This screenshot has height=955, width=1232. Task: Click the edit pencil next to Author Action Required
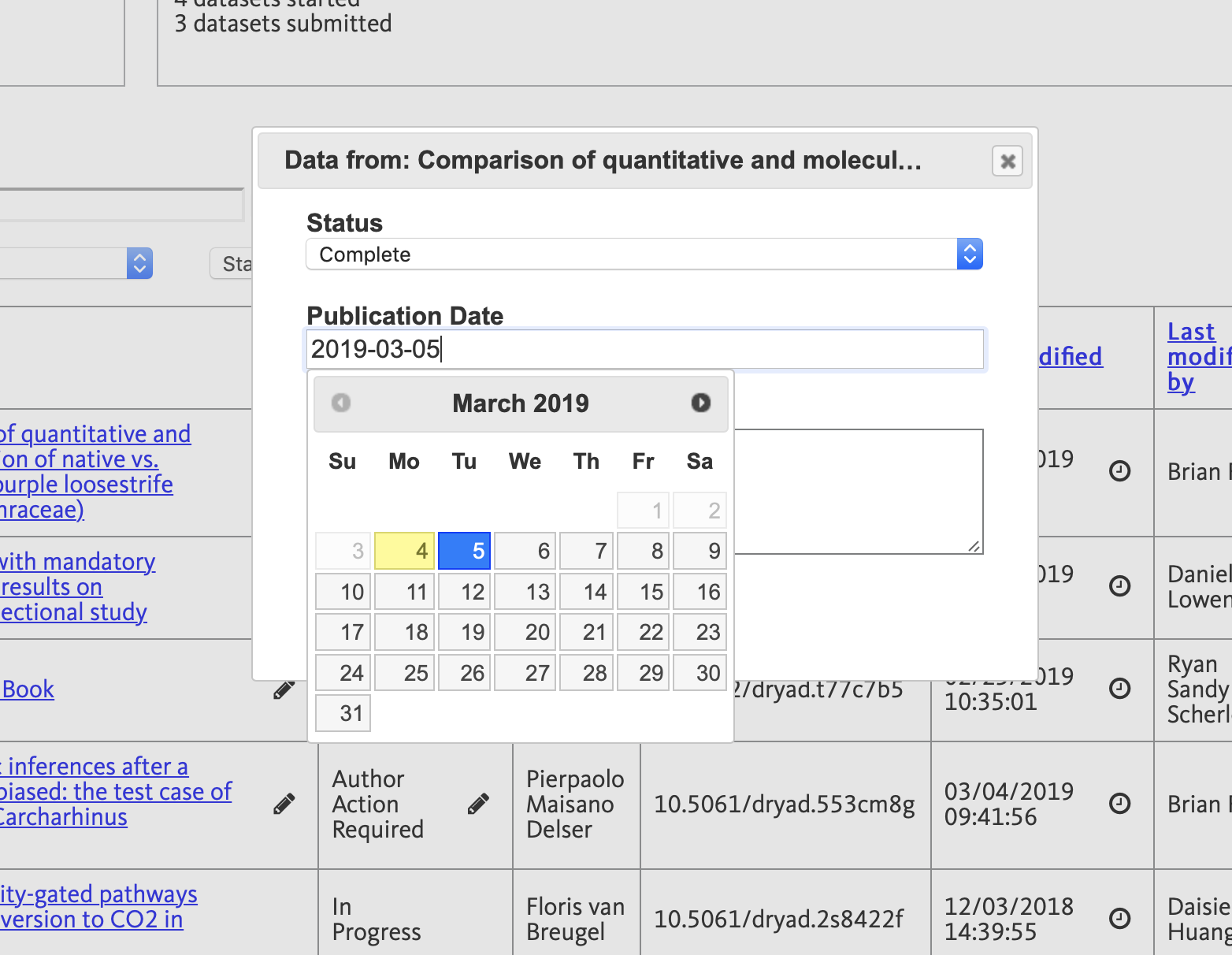(x=479, y=804)
